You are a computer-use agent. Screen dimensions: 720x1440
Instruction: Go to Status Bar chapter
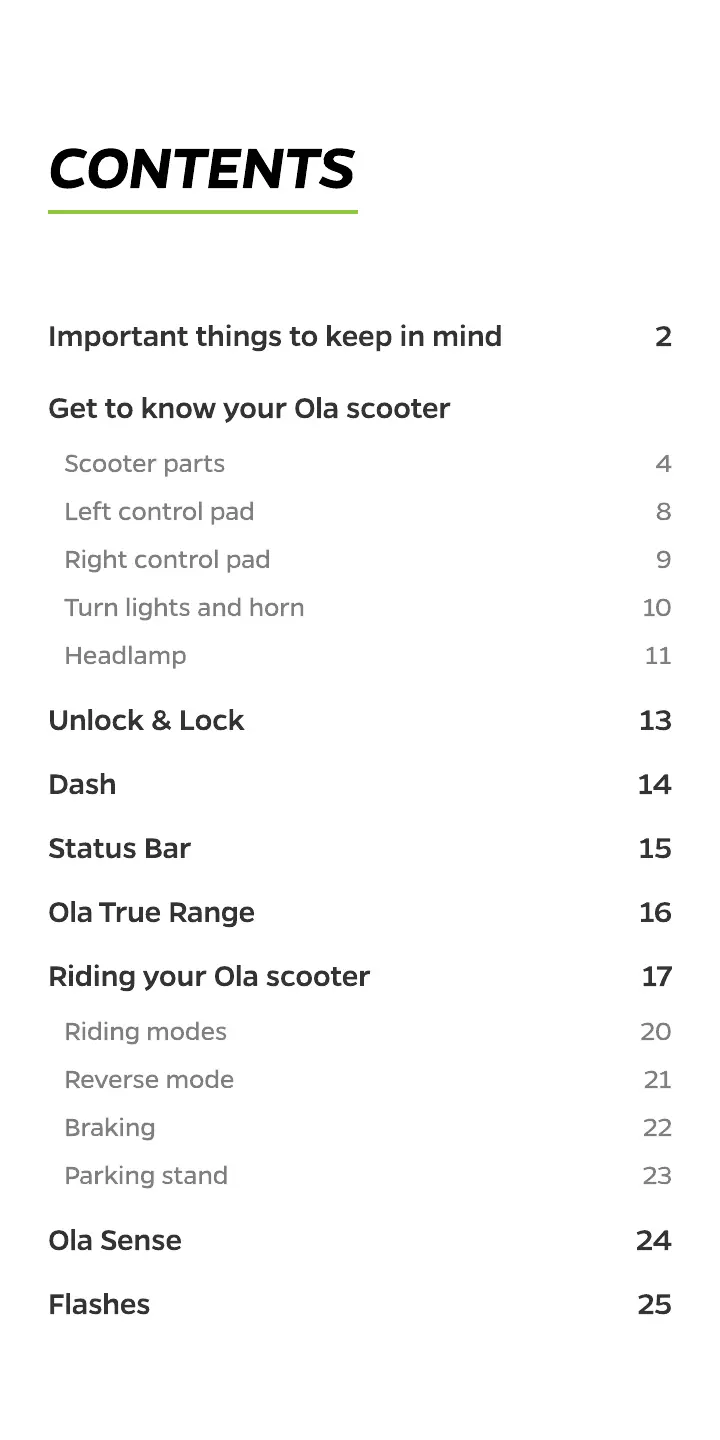pos(119,848)
